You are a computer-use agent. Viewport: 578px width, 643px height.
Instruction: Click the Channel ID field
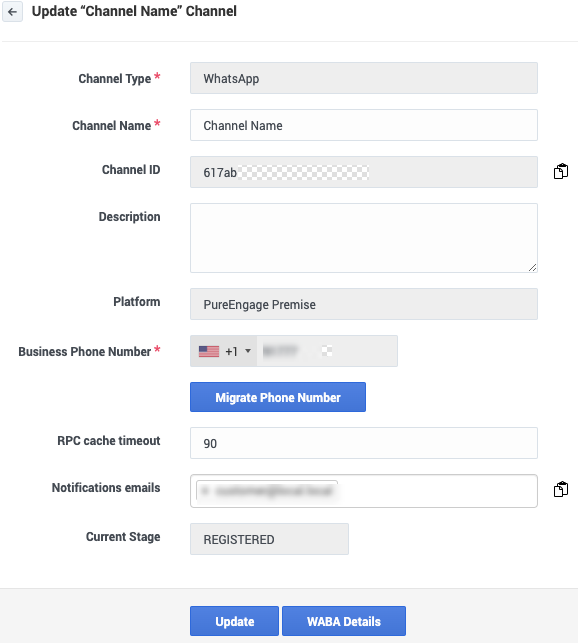[364, 172]
